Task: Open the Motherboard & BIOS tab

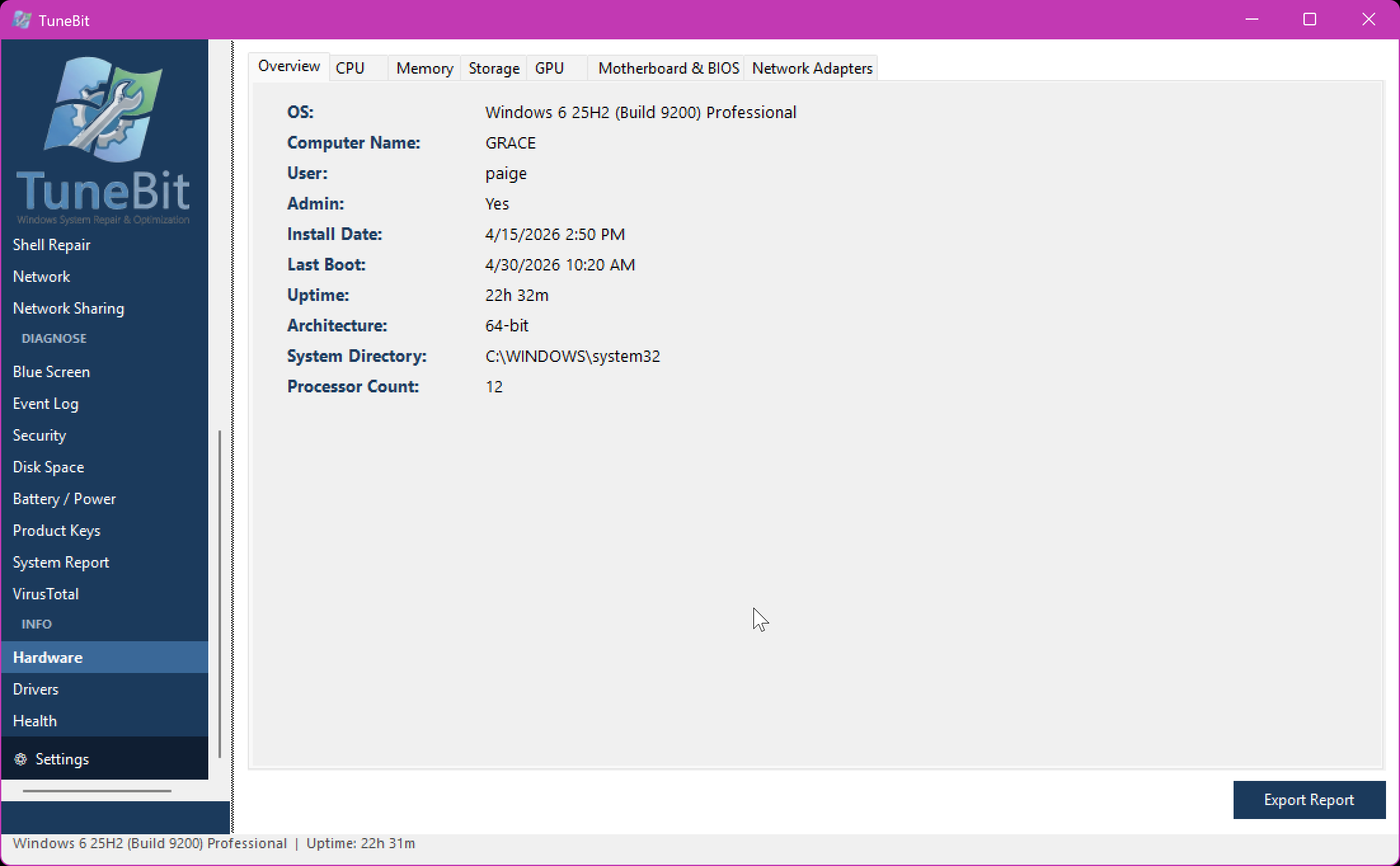Action: click(x=666, y=68)
